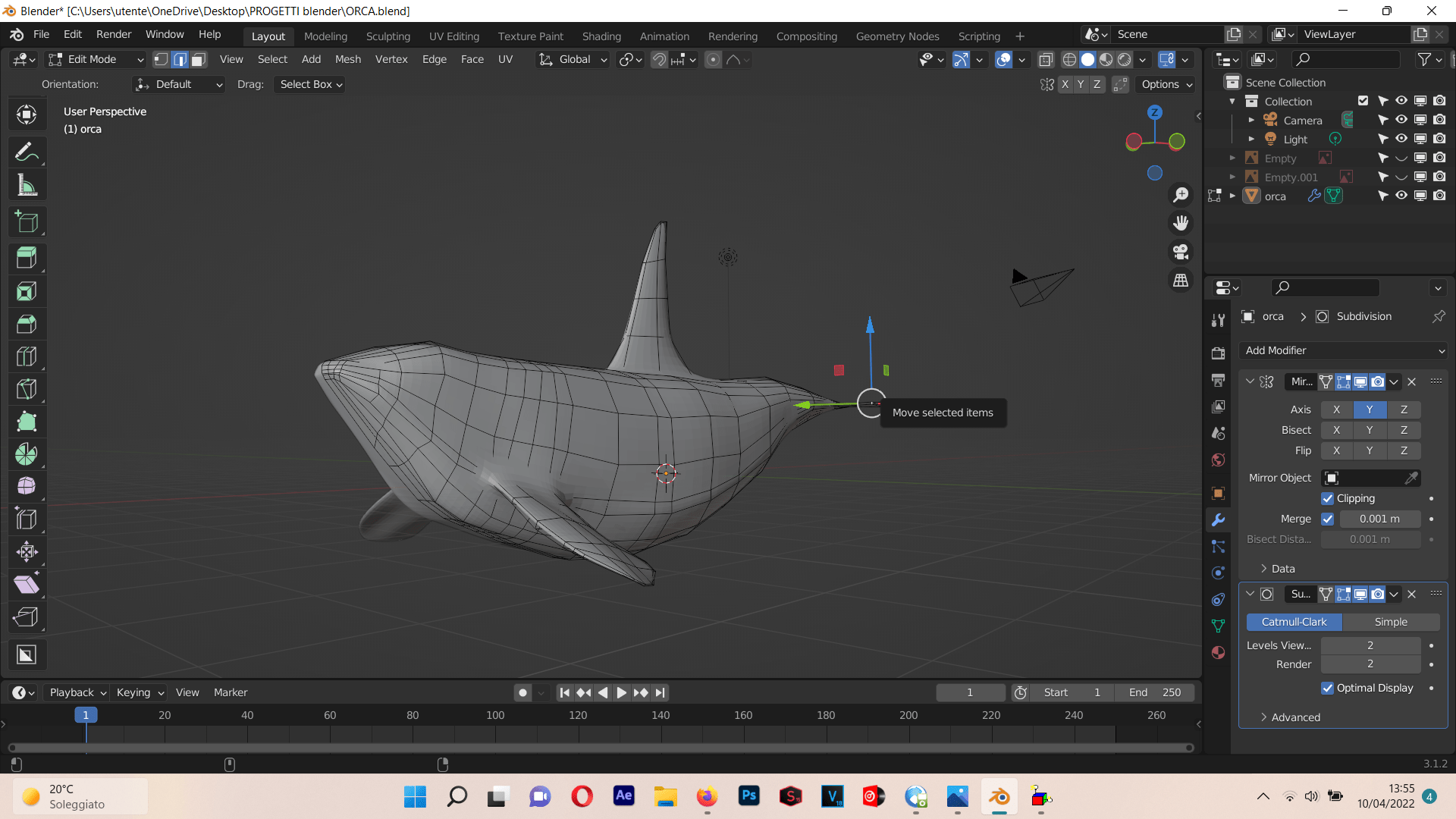Toggle the Clipping checkbox

point(1327,498)
